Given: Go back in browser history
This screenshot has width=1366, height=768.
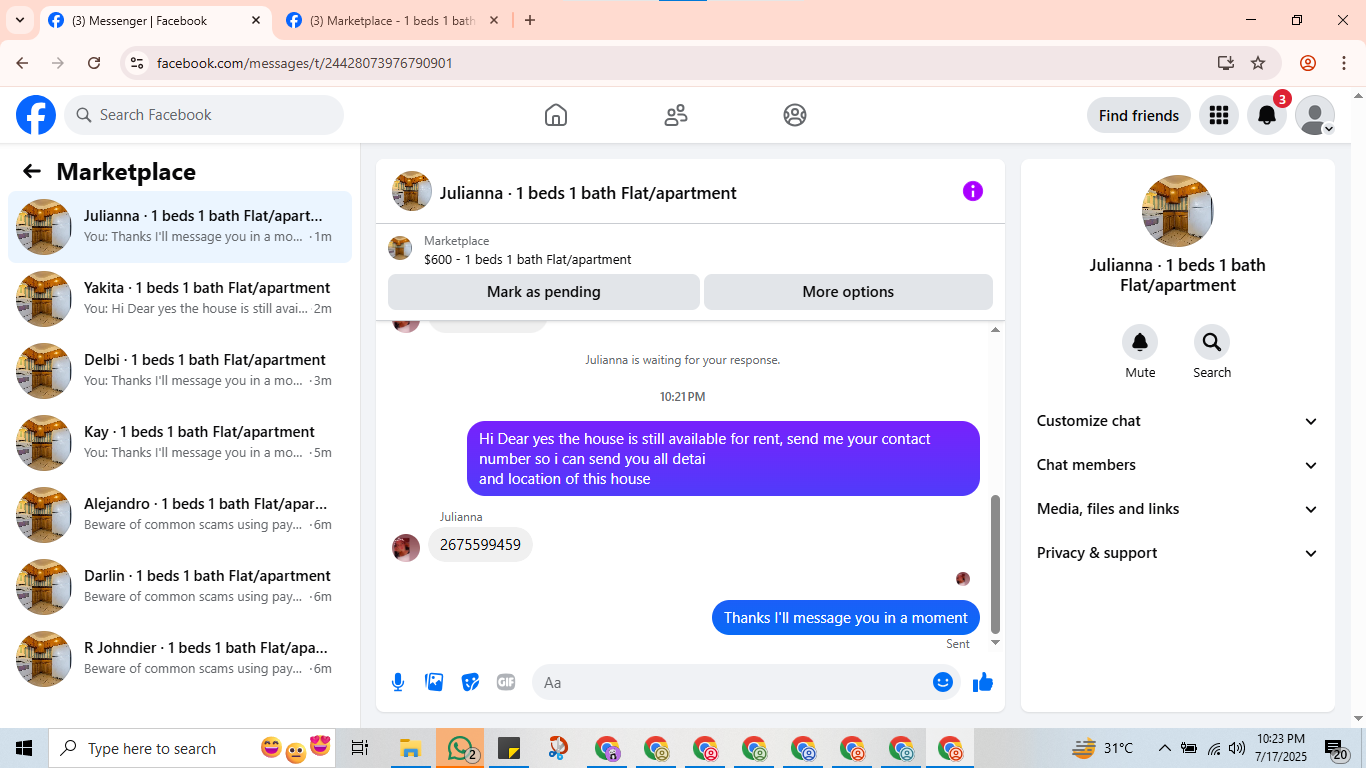Looking at the screenshot, I should [22, 63].
